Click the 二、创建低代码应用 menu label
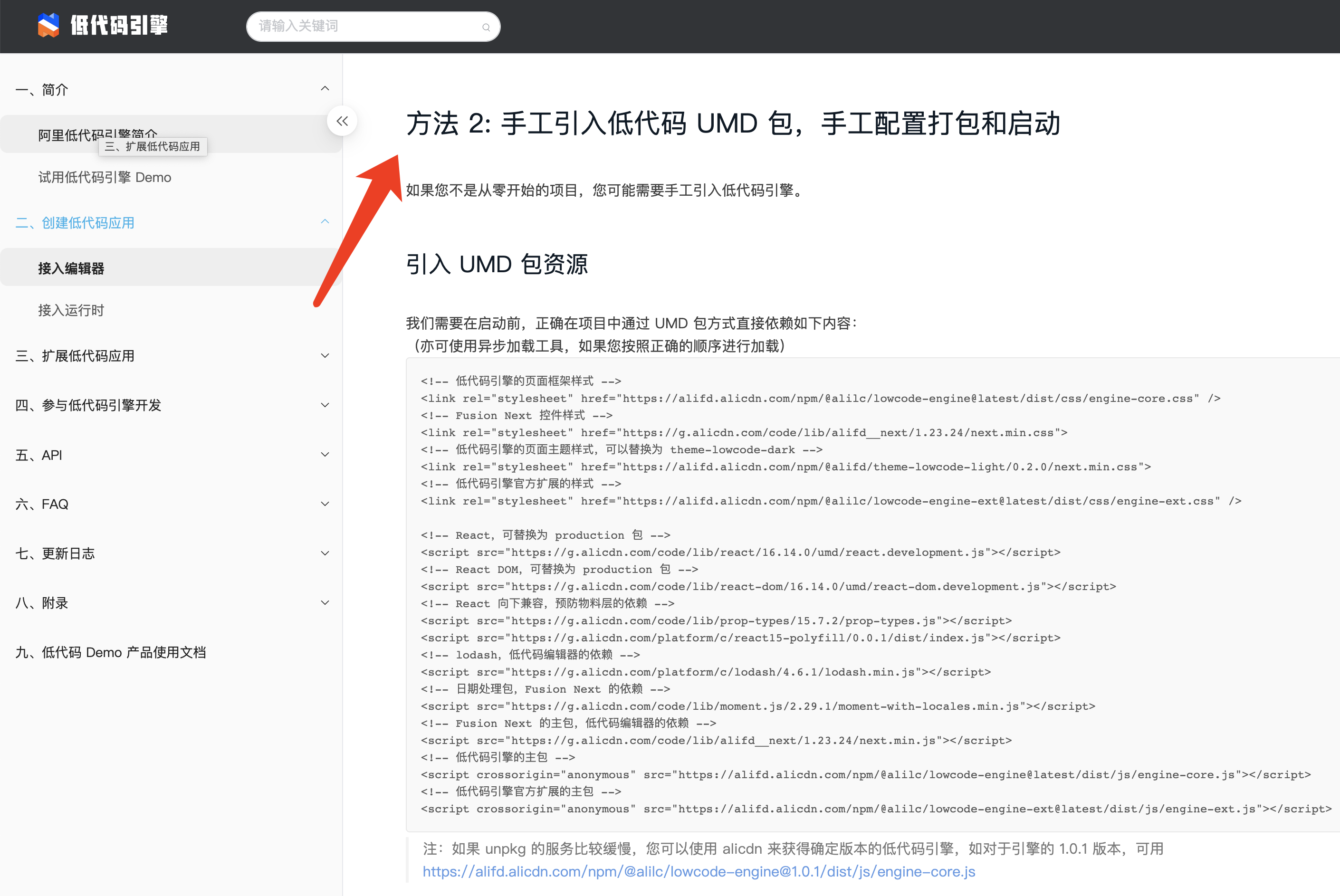 [x=75, y=222]
